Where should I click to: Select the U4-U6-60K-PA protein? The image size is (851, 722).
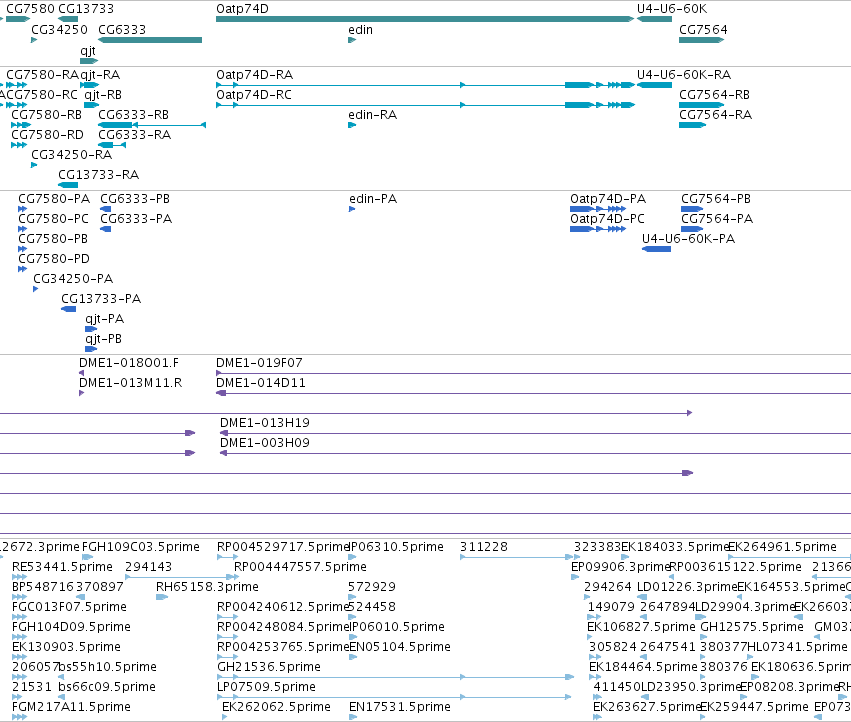click(x=657, y=249)
